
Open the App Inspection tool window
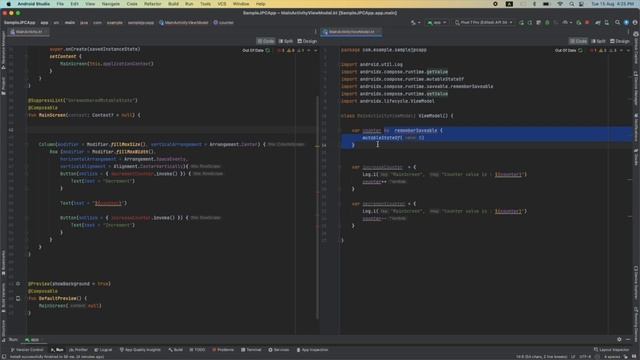point(312,350)
